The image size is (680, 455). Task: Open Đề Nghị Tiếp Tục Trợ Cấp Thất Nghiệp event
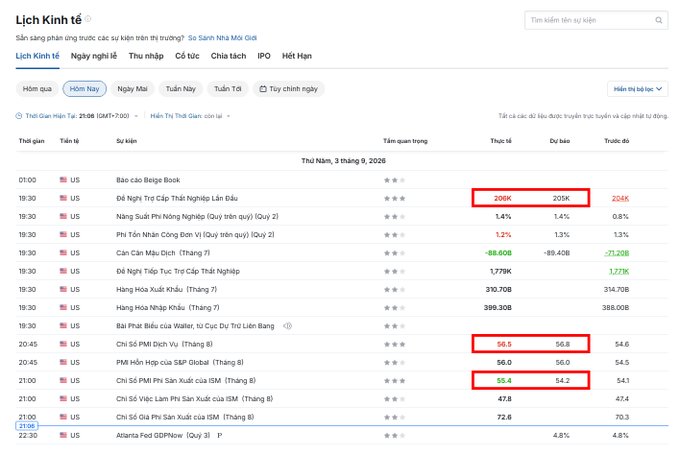pos(178,271)
